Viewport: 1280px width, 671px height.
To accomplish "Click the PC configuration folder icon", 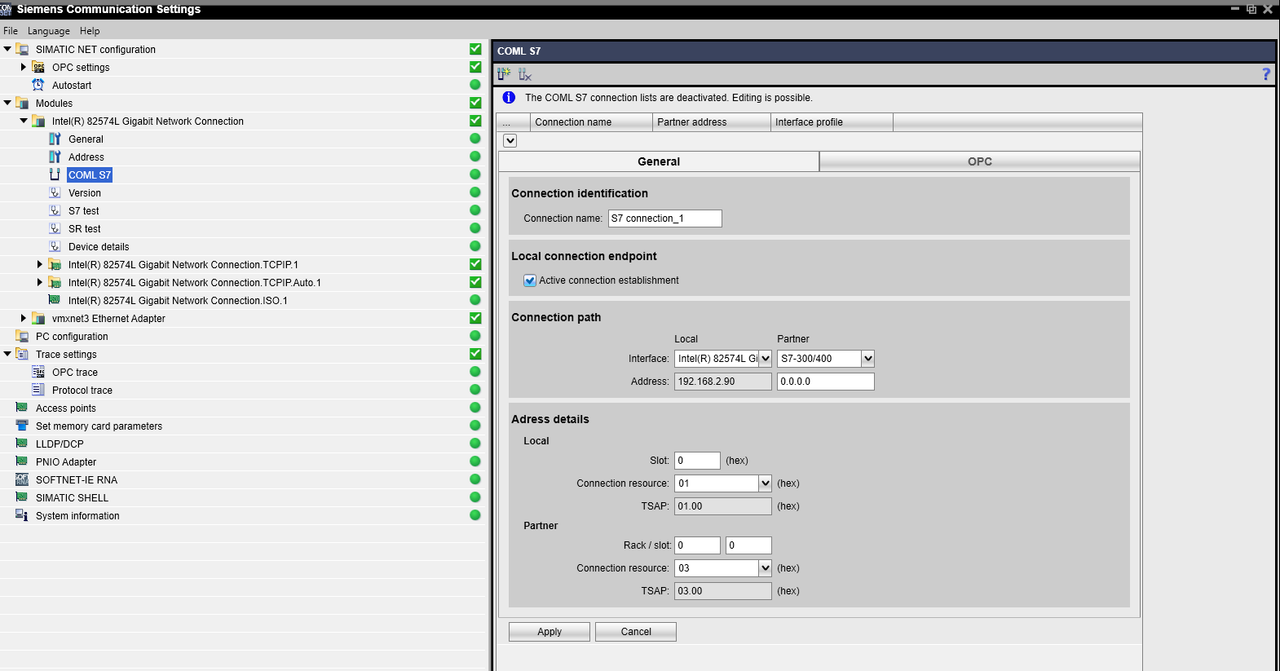I will point(22,336).
